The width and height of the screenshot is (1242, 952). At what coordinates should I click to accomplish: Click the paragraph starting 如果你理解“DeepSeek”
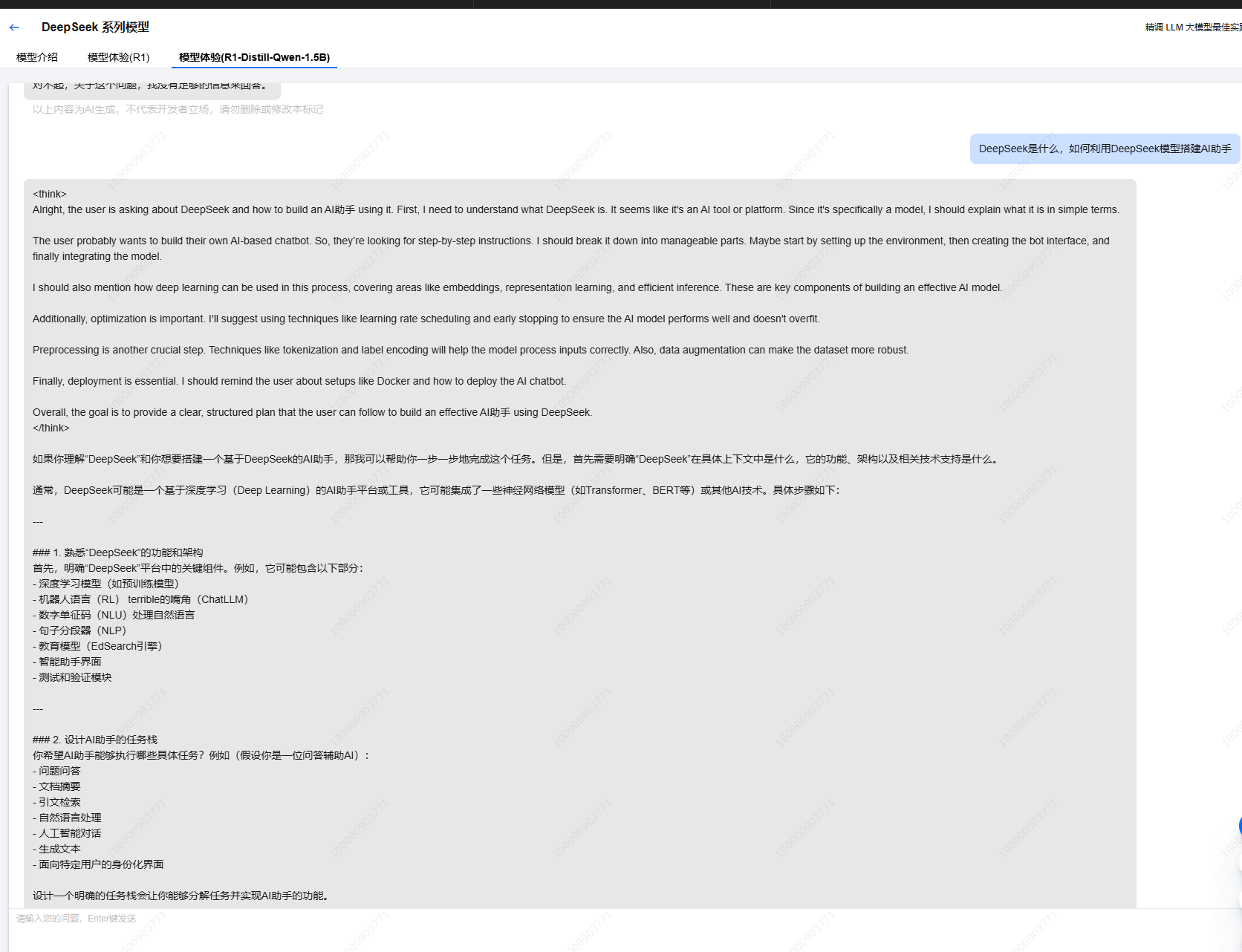point(517,459)
